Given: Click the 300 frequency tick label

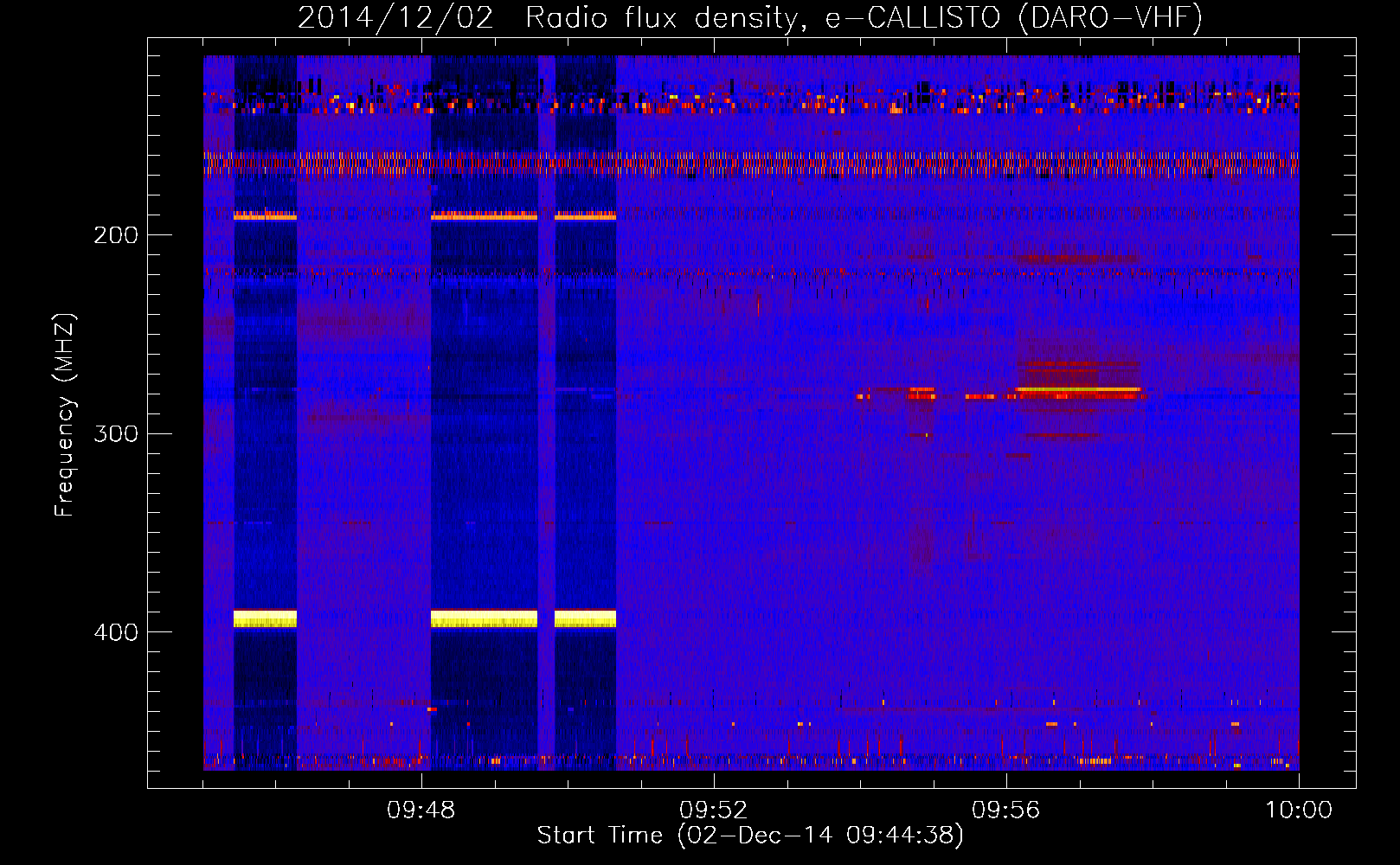Looking at the screenshot, I should [x=116, y=433].
